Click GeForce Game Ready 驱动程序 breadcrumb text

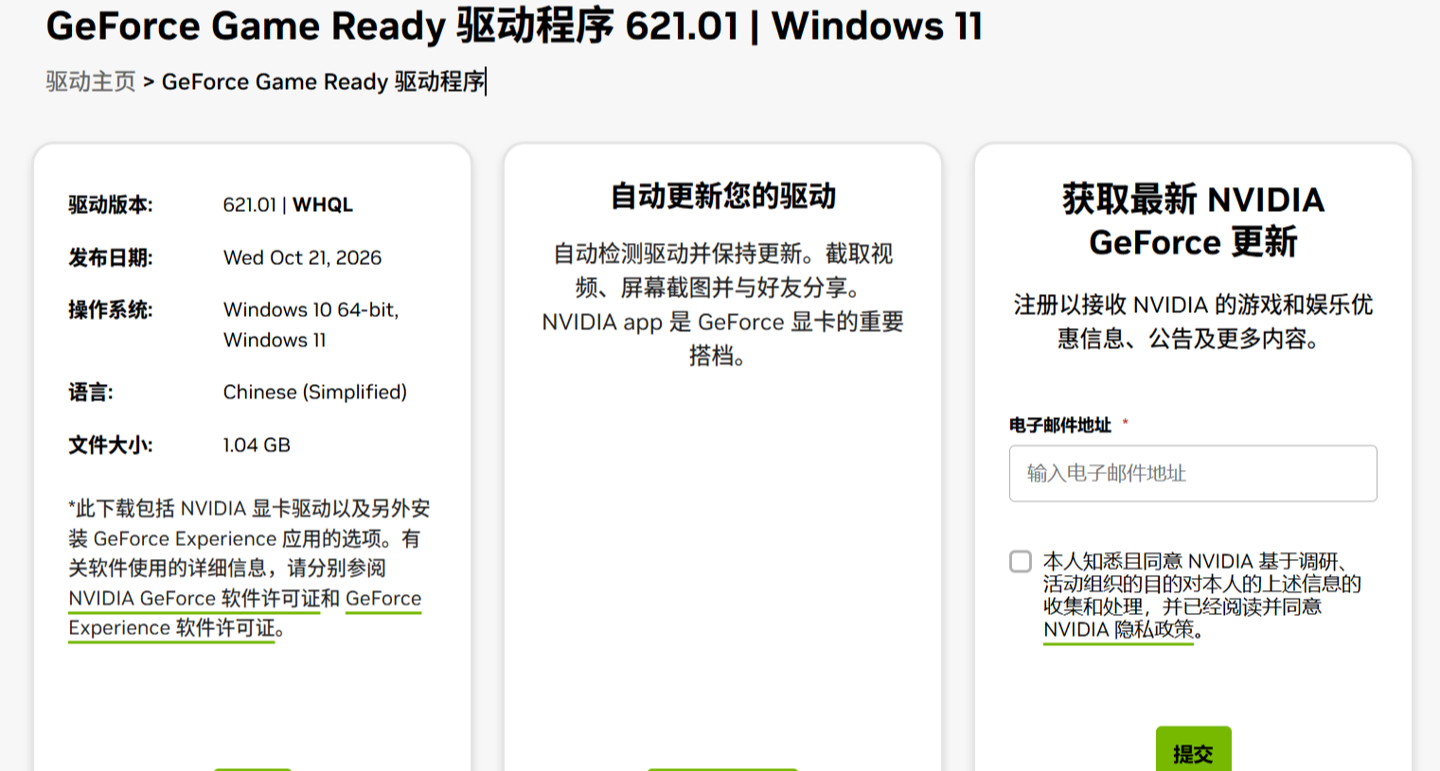(323, 81)
